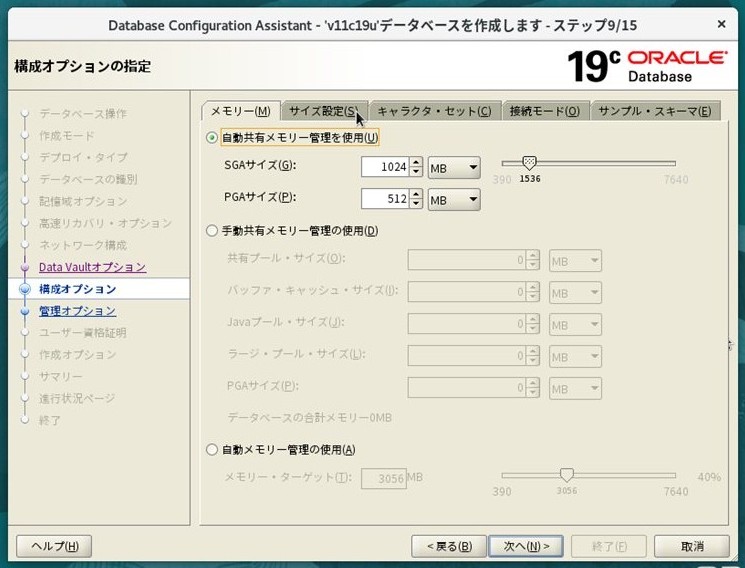Screen dimensions: 745x568
Task: Select 手動共有メモリー管理の使用 radio button
Action: click(212, 231)
